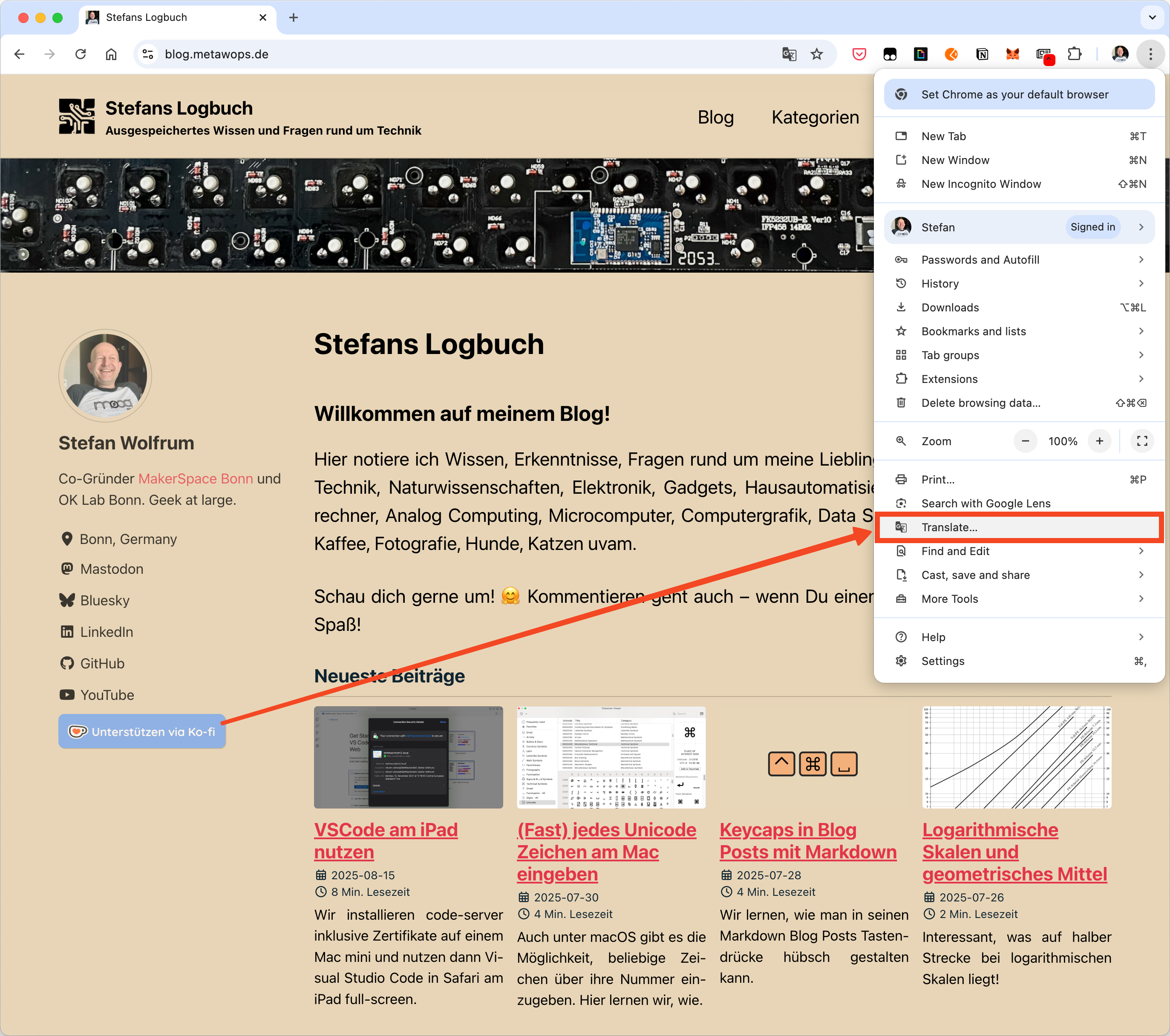Viewport: 1170px width, 1036px height.
Task: Expand the Help submenu
Action: [1019, 637]
